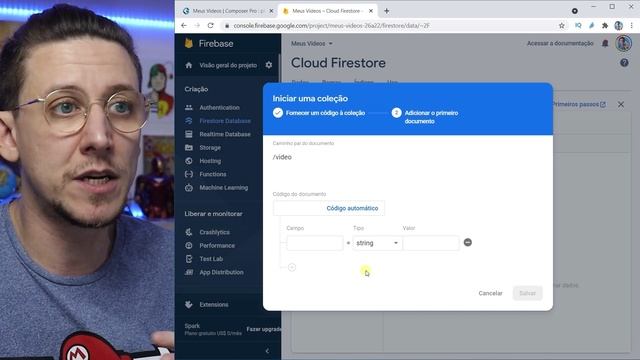This screenshot has width=640, height=360.
Task: Reload the browser page
Action: point(210,25)
